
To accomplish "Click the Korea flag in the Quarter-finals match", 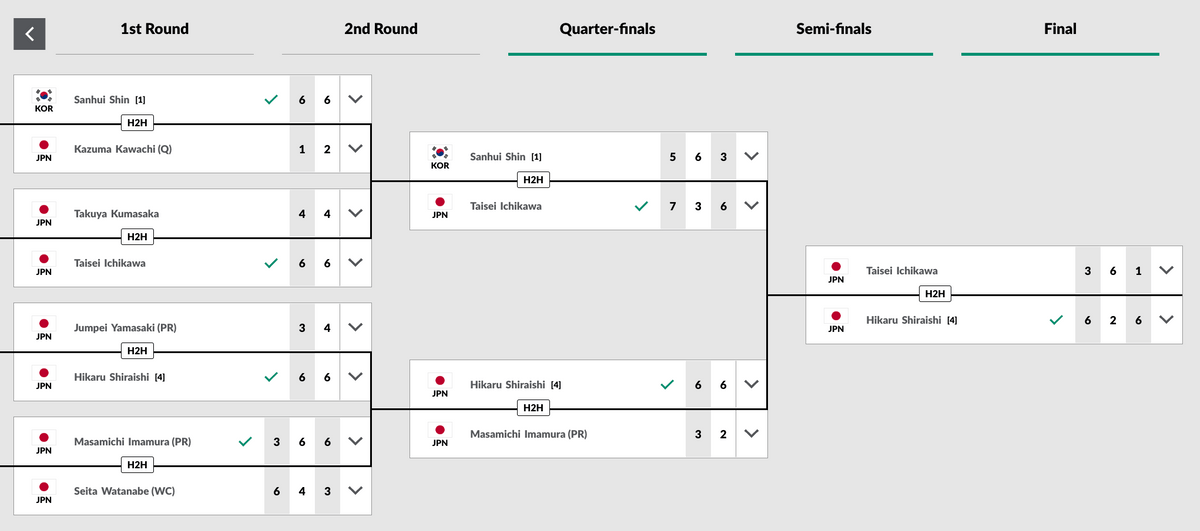I will [440, 153].
